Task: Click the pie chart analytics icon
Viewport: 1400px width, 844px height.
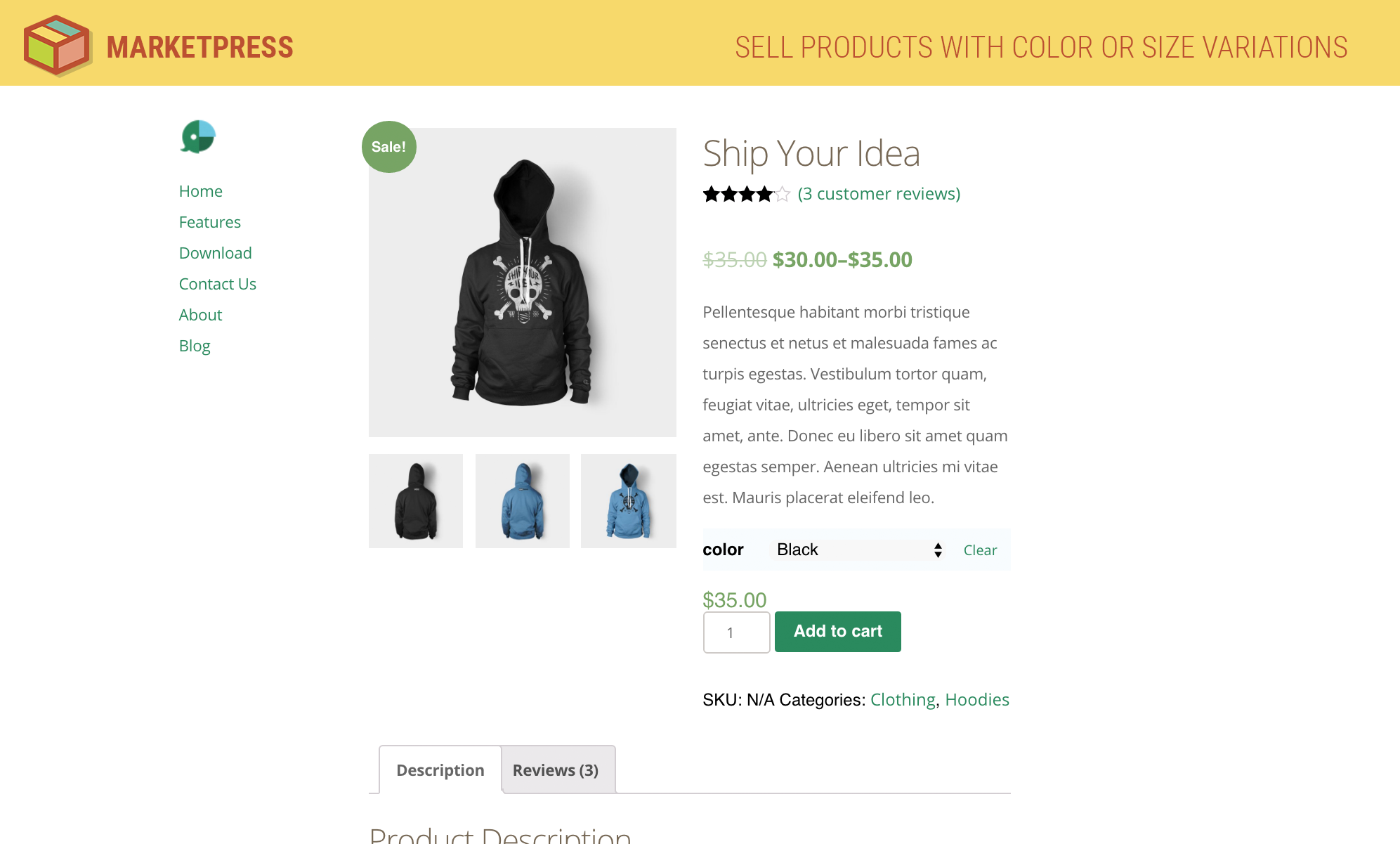Action: 197,137
